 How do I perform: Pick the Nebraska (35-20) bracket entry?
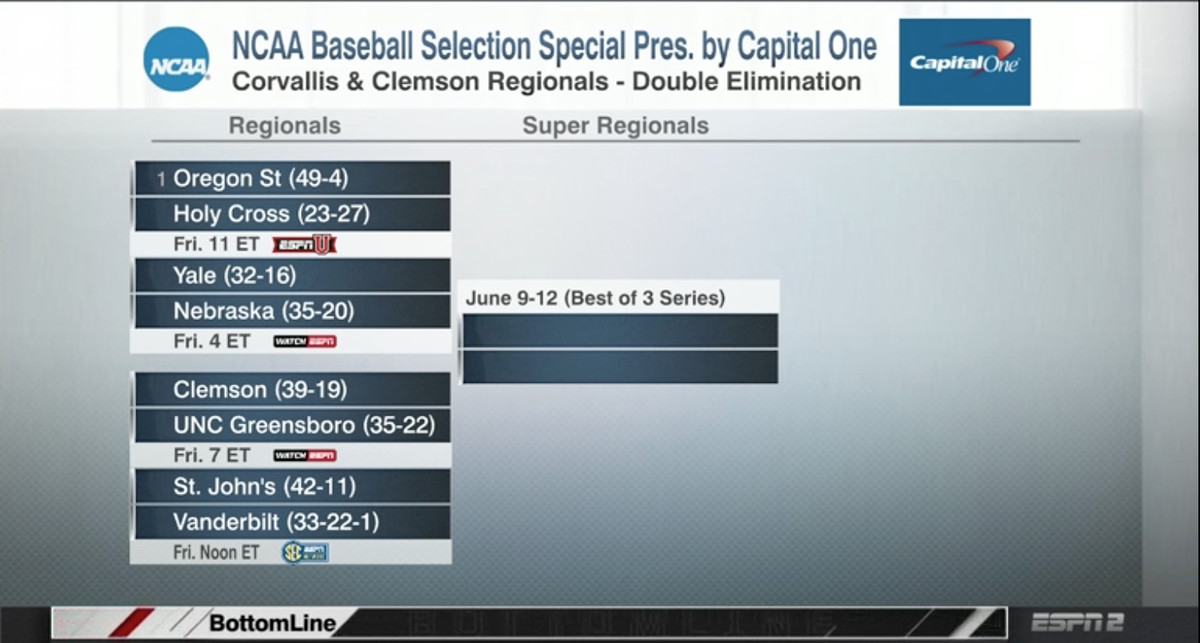coord(292,311)
